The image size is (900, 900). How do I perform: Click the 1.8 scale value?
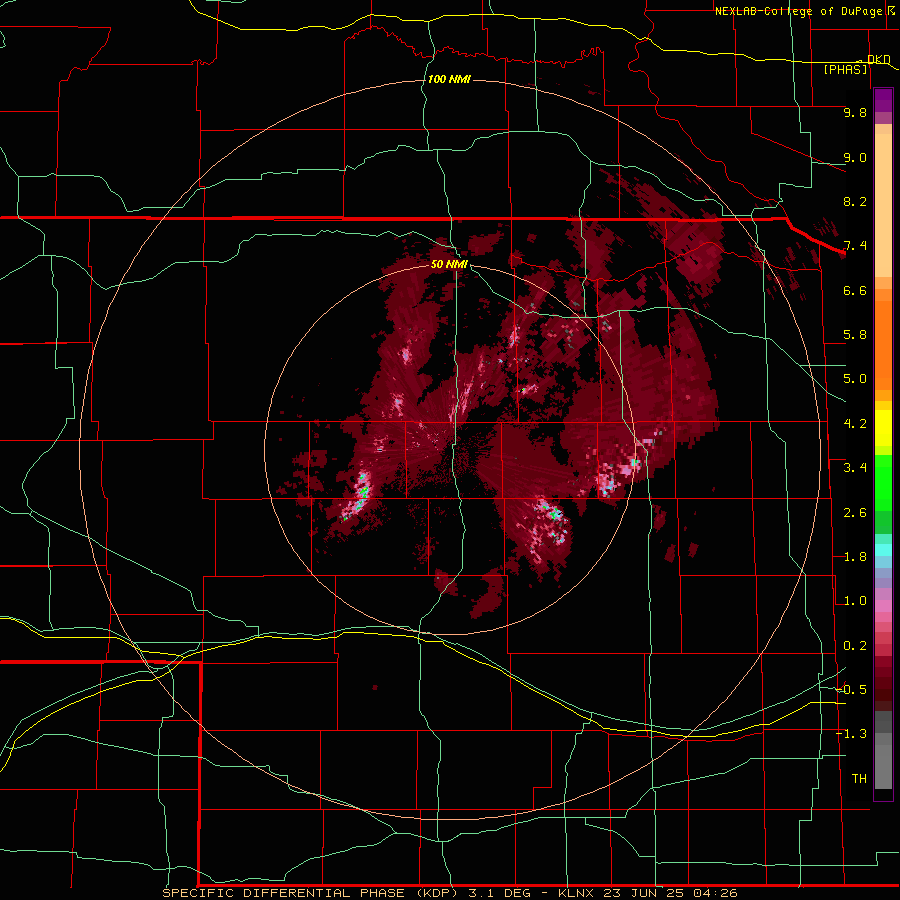(x=855, y=557)
